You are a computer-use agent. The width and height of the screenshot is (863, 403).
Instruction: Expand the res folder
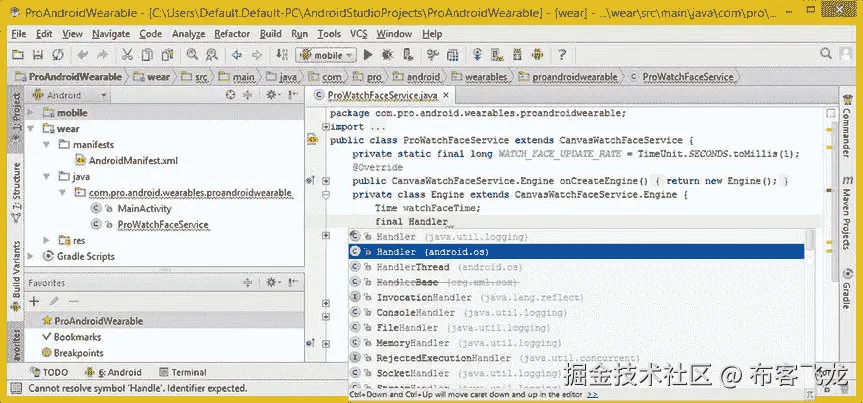47,240
